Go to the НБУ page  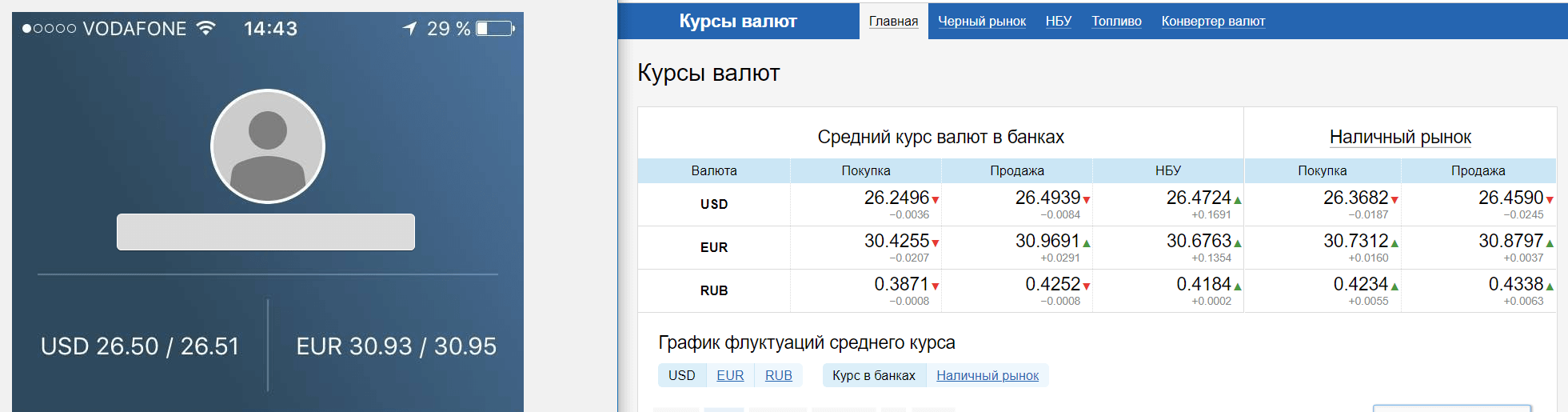[1059, 21]
